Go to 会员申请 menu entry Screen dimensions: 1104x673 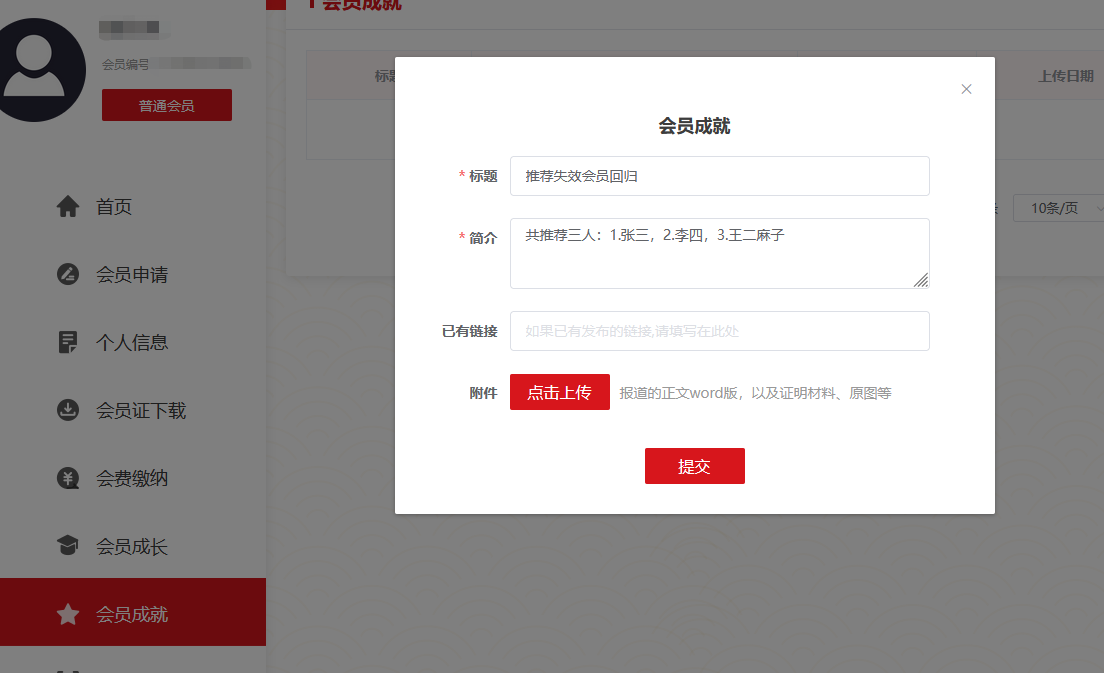tap(132, 275)
